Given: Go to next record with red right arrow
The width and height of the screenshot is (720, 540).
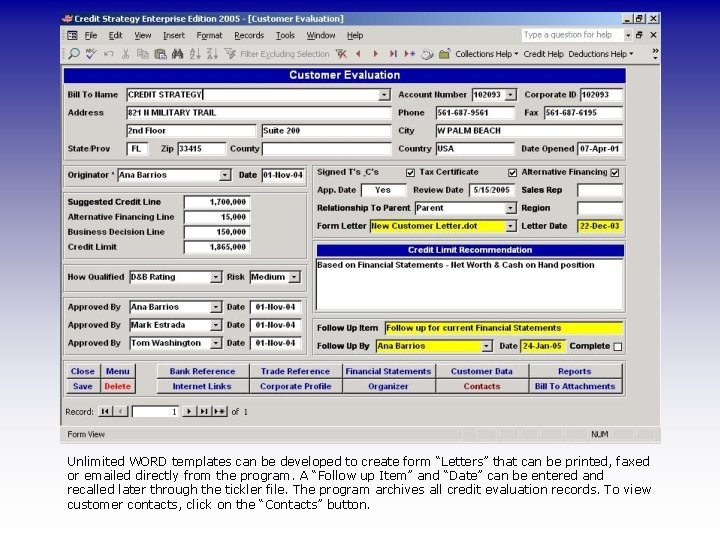Looking at the screenshot, I should click(376, 54).
